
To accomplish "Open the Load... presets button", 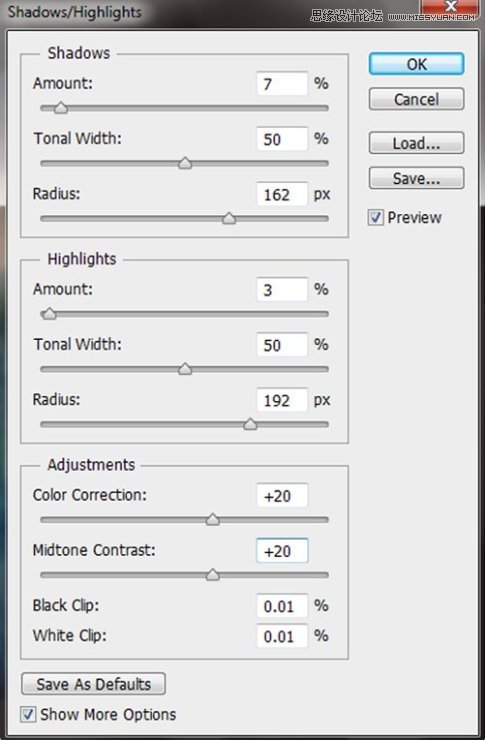I will pyautogui.click(x=416, y=143).
